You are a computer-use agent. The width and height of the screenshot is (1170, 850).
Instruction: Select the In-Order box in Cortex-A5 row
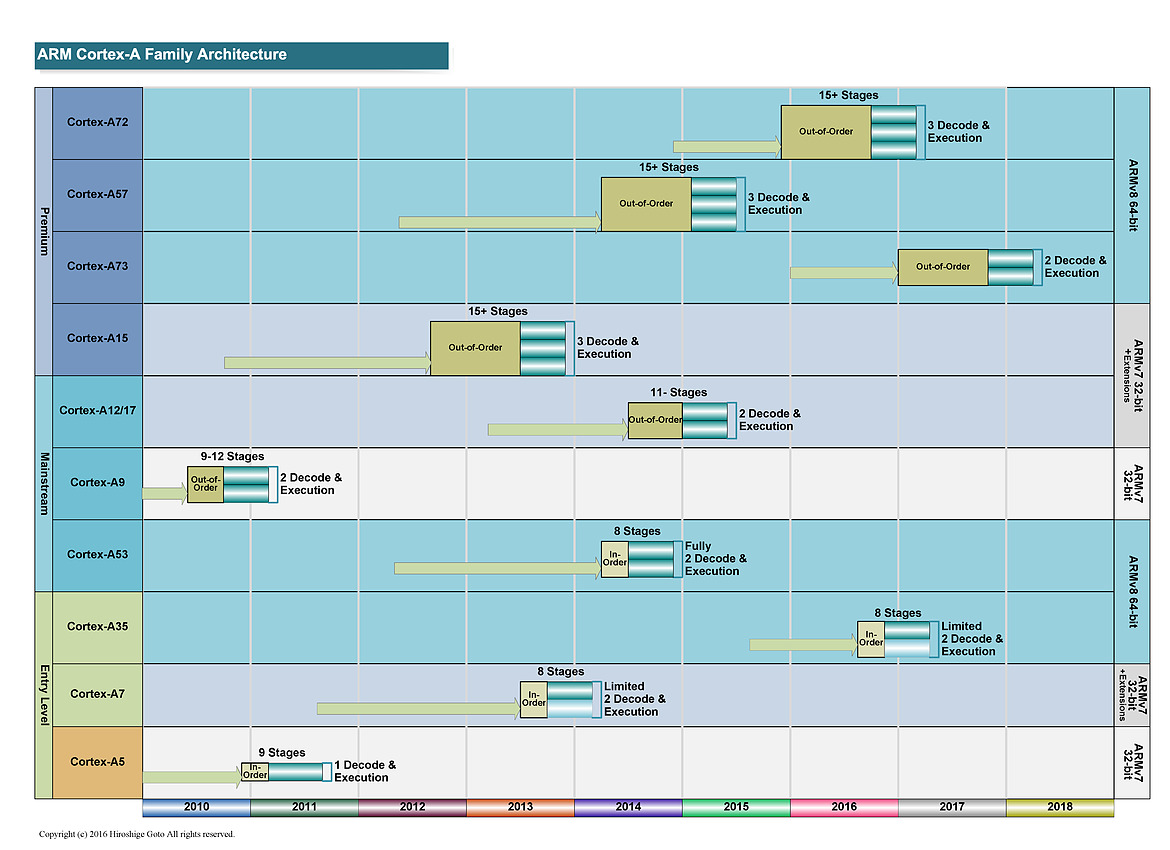point(255,772)
